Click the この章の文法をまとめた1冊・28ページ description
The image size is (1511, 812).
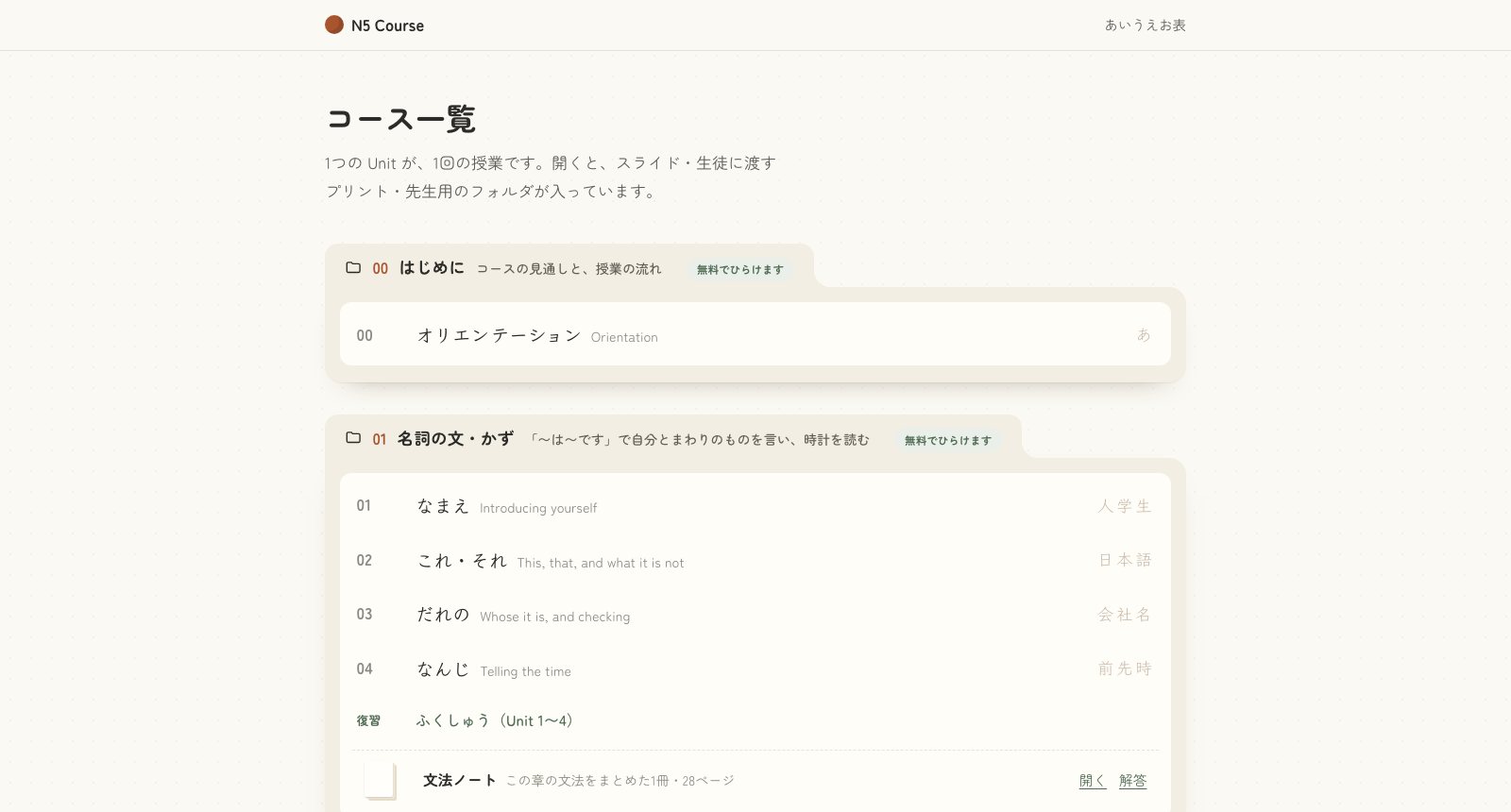tap(620, 781)
